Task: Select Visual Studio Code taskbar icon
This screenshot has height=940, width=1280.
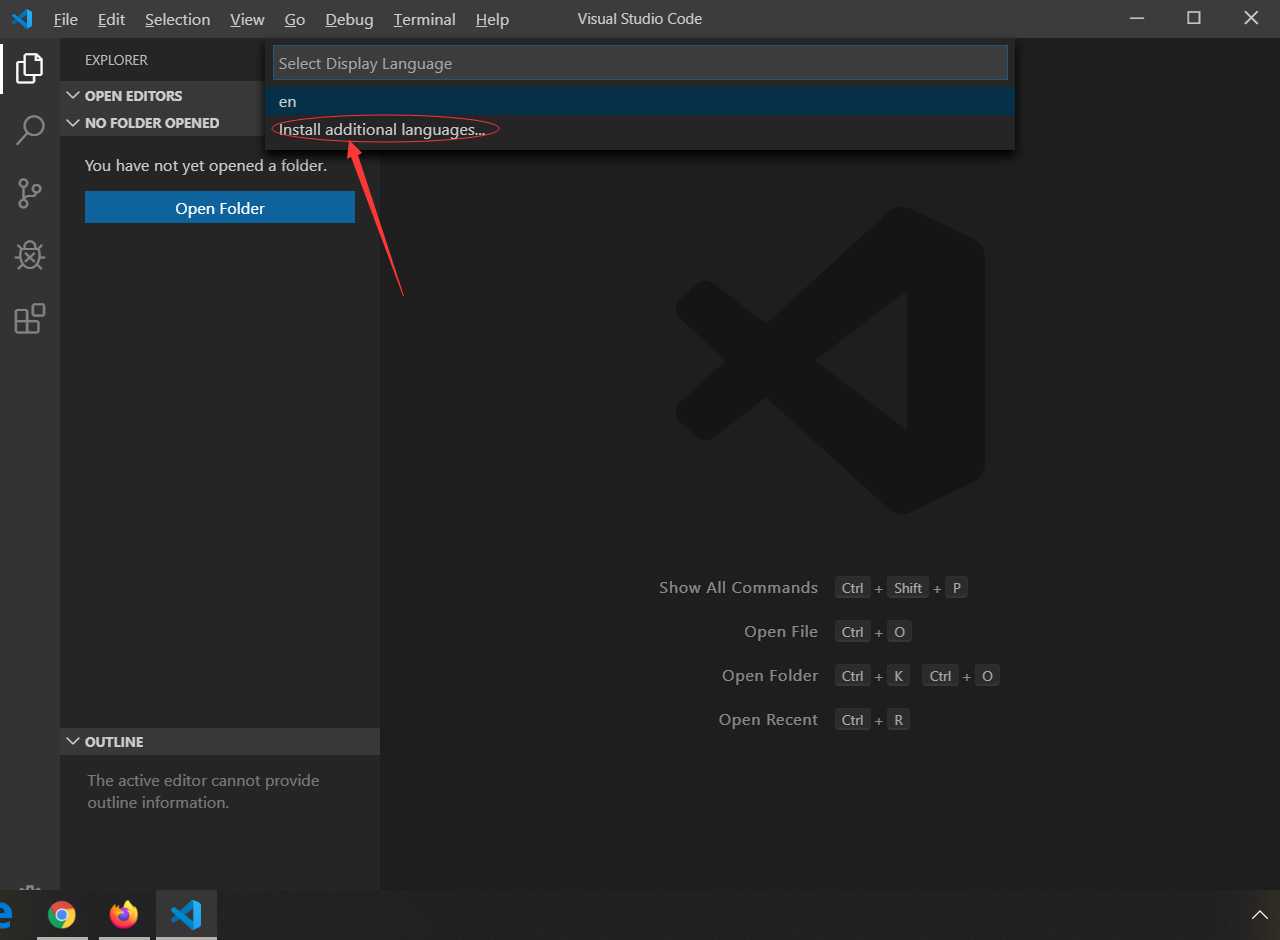Action: point(186,915)
